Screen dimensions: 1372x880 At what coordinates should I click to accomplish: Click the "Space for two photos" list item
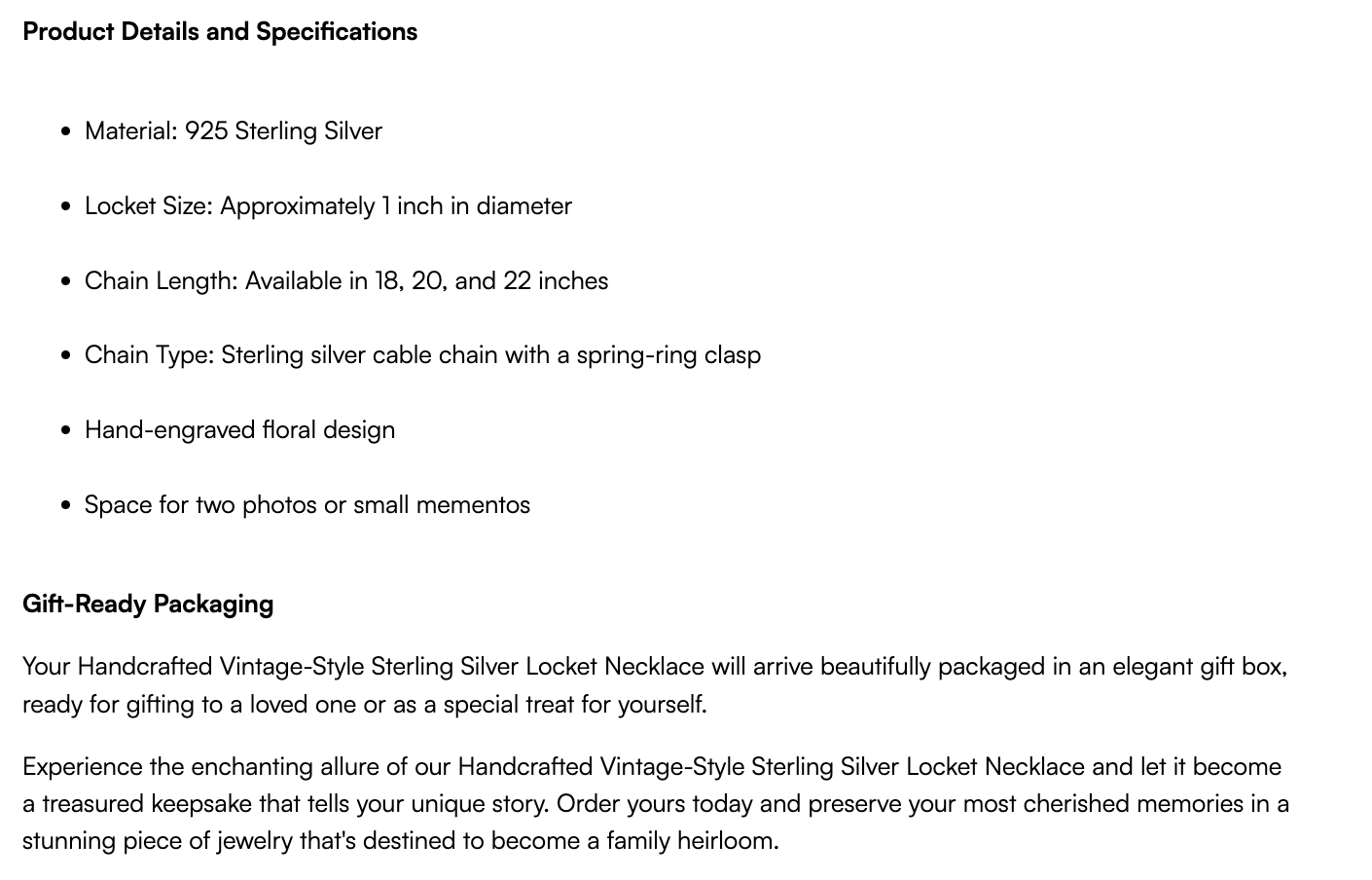pyautogui.click(x=307, y=505)
